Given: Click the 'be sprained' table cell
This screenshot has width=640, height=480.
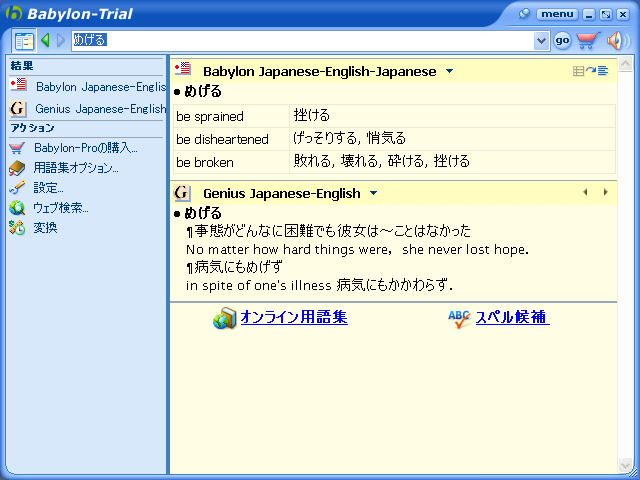Looking at the screenshot, I should point(231,116).
